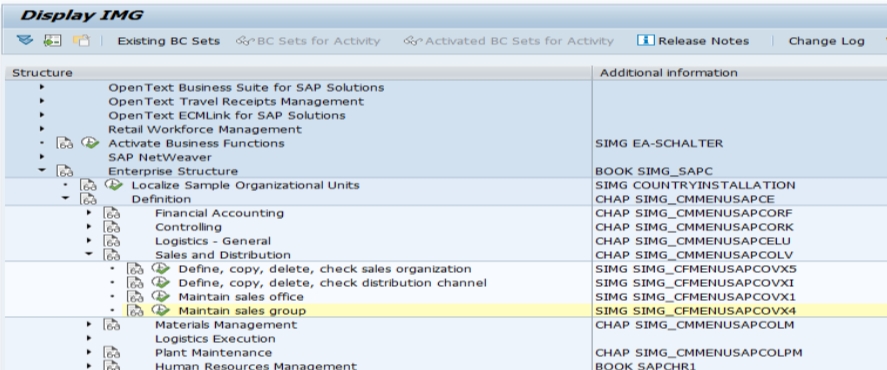Image resolution: width=887 pixels, height=370 pixels.
Task: Execute Define, copy, delete, check sales organization
Action: 161,268
